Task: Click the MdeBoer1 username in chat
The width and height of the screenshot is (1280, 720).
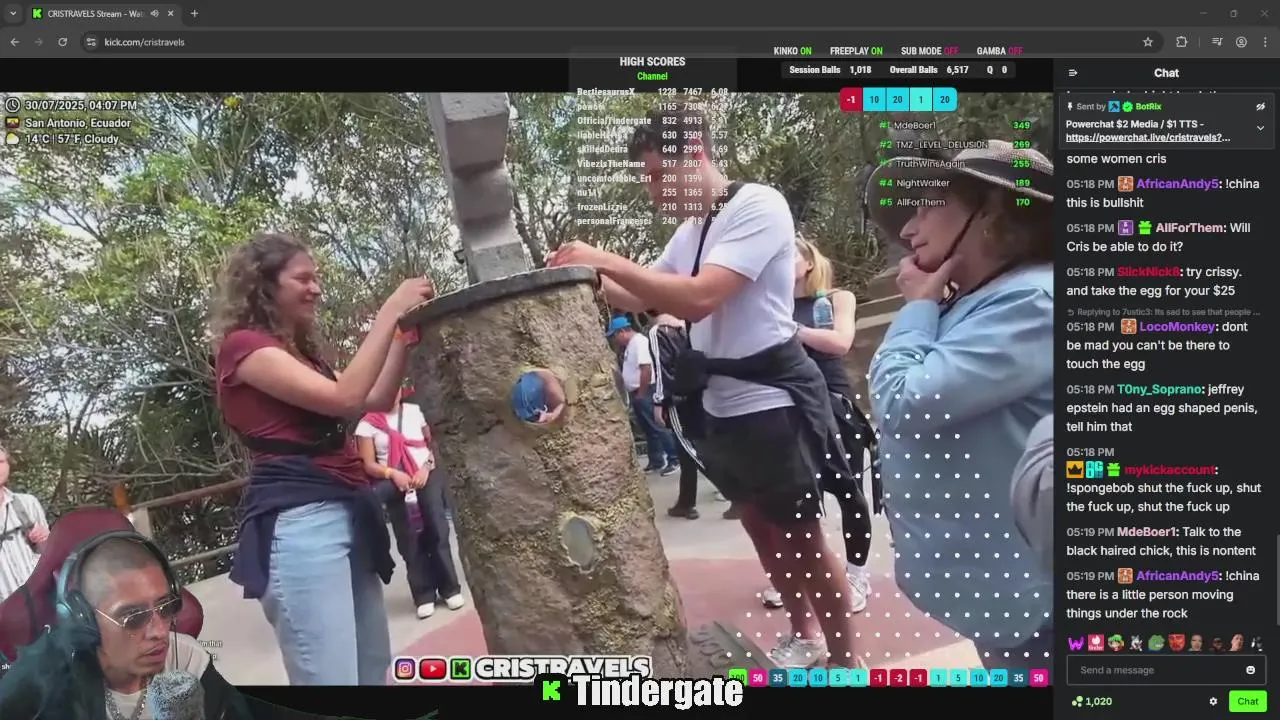Action: coord(1147,532)
